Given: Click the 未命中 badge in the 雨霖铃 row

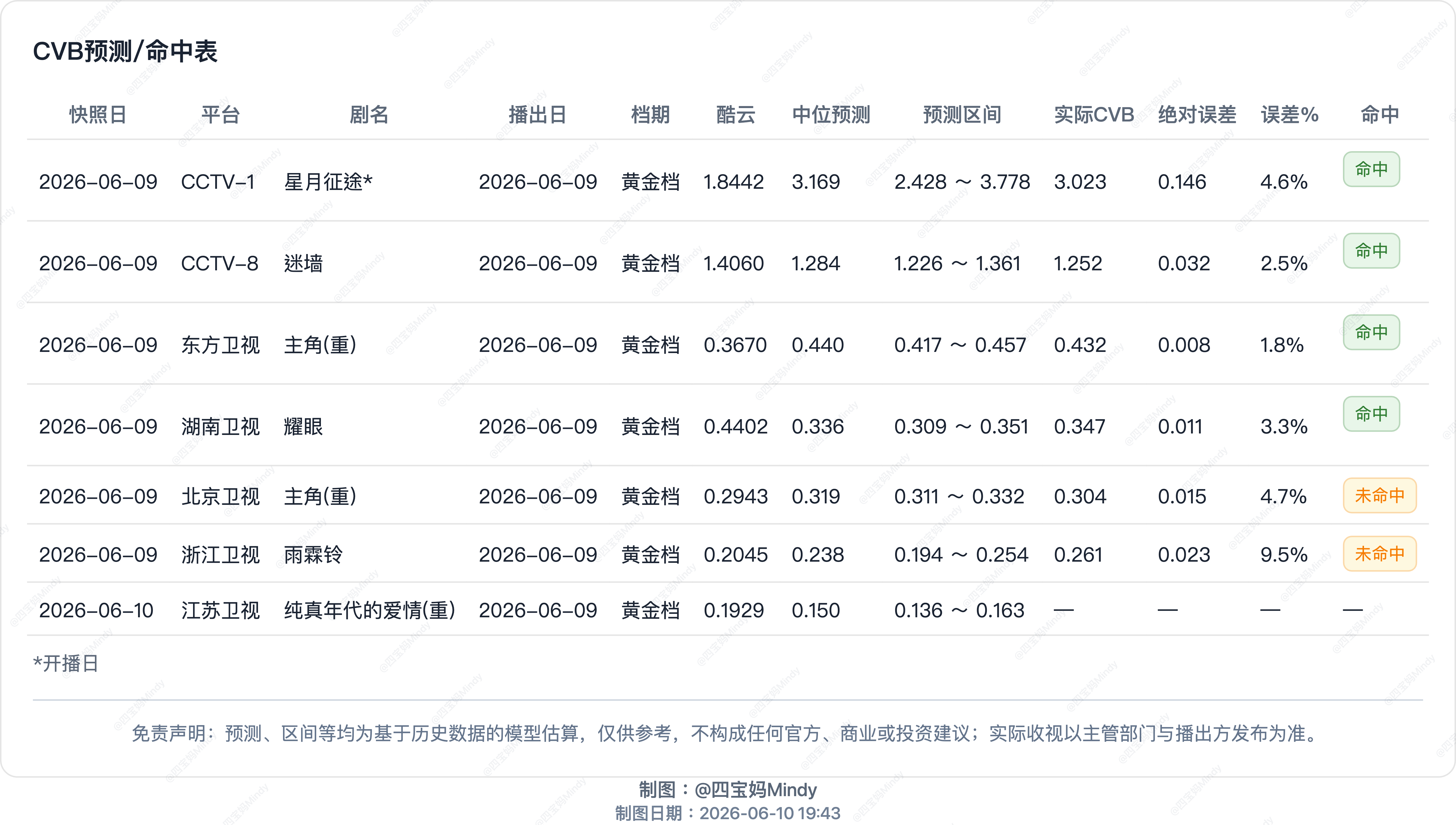Looking at the screenshot, I should [x=1379, y=553].
